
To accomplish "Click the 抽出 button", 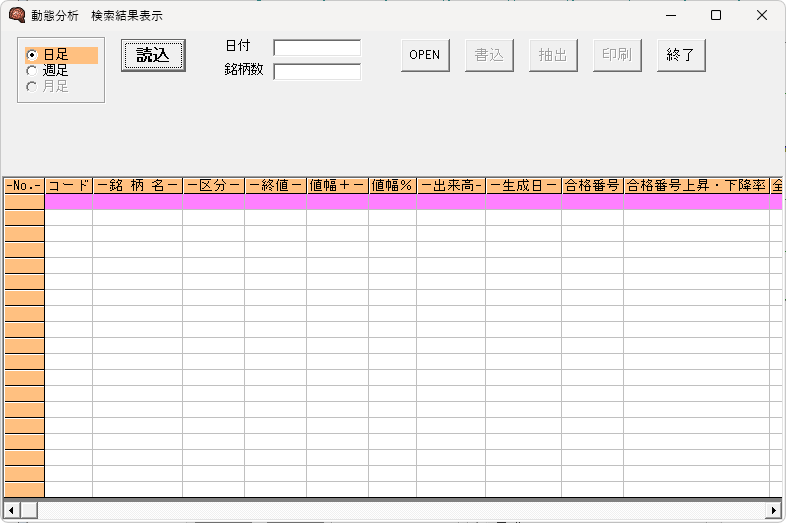I will click(x=553, y=55).
